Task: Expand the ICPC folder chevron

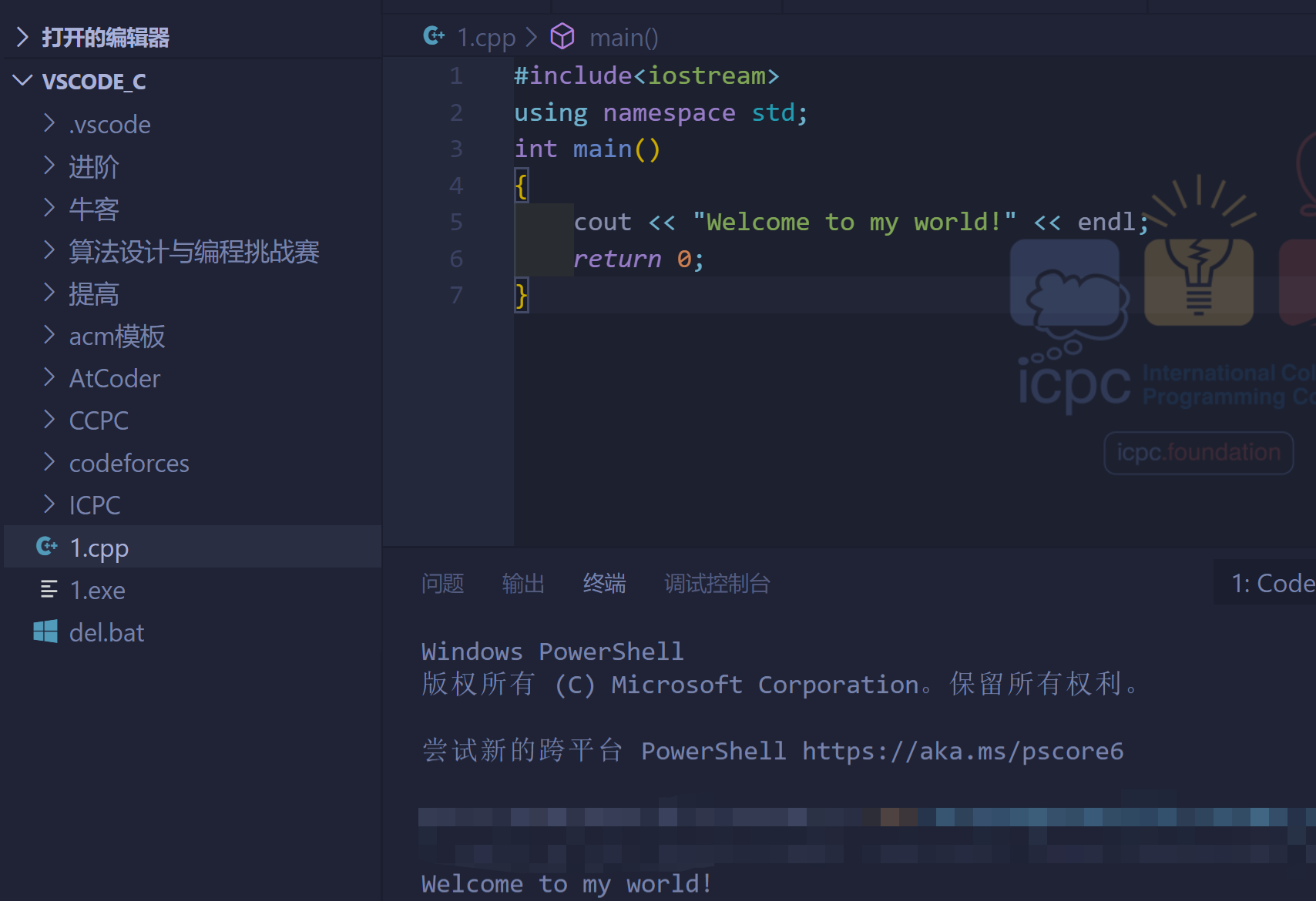Action: click(x=49, y=504)
